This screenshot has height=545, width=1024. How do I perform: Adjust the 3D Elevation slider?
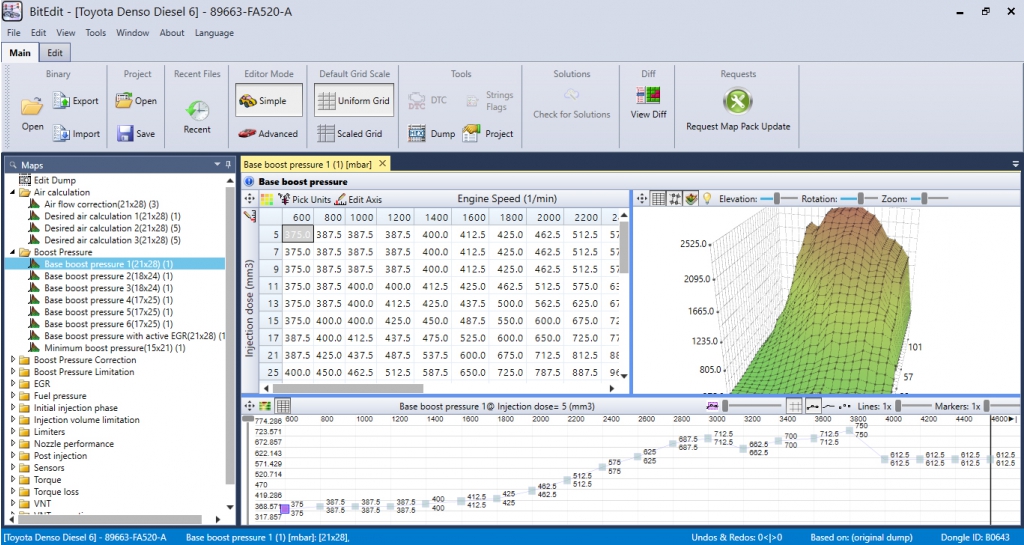[778, 198]
